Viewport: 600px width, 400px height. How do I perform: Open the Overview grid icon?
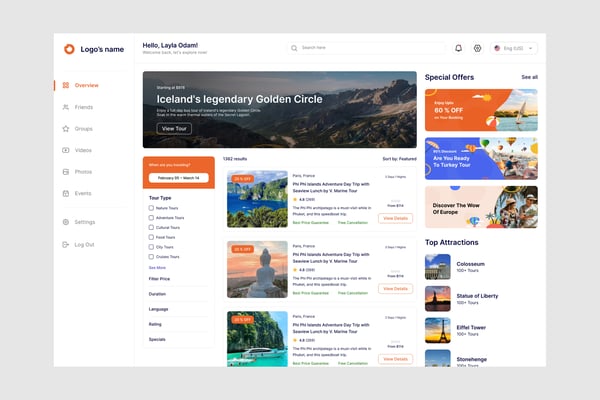66,85
